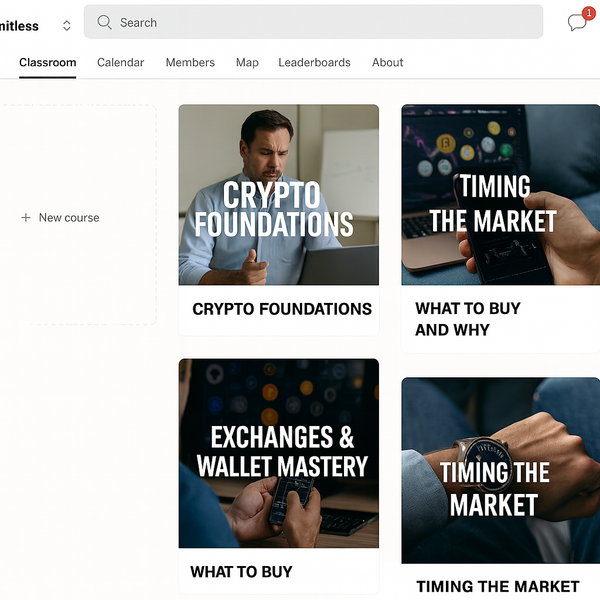The image size is (600, 600).
Task: Click the WHAT TO BUY AND WHY title
Action: point(468,319)
